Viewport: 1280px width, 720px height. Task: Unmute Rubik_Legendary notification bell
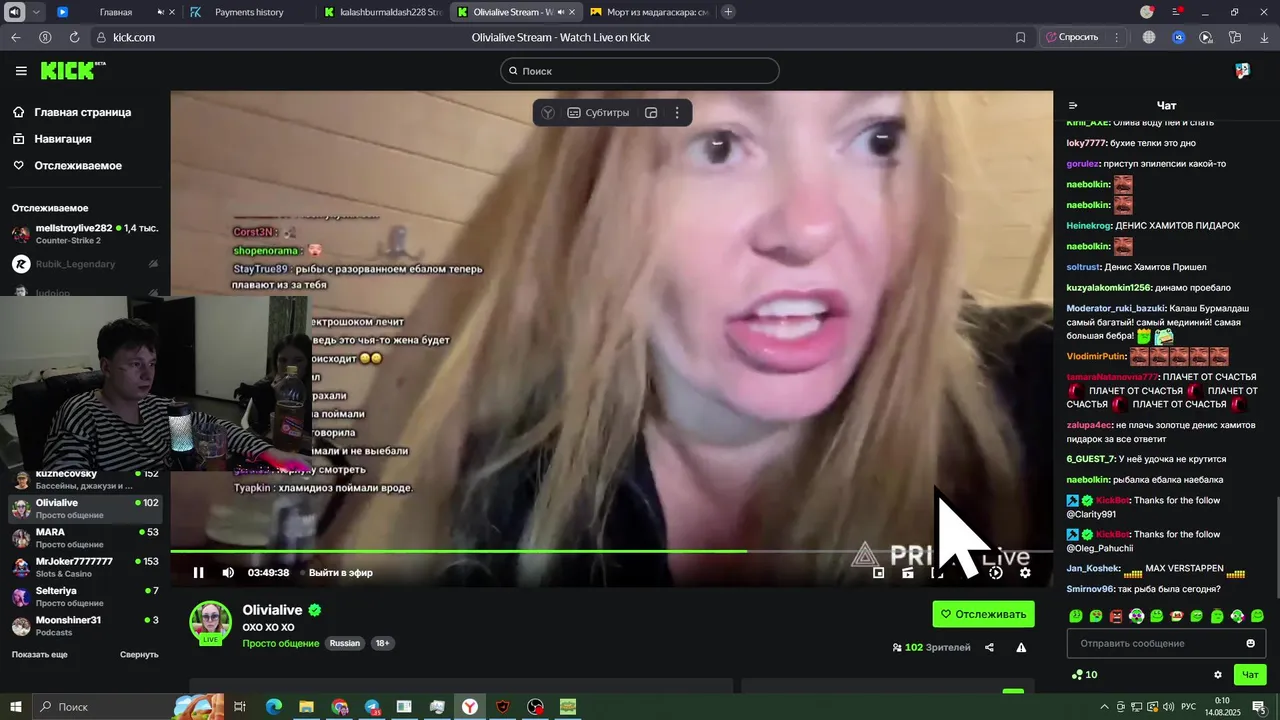pos(153,264)
